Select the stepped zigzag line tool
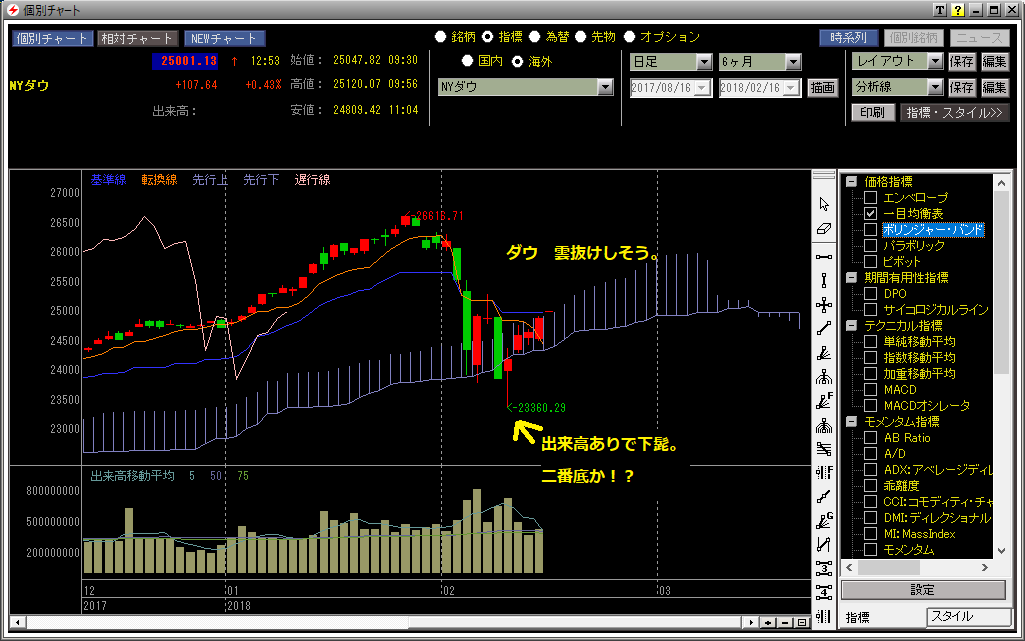 (824, 497)
